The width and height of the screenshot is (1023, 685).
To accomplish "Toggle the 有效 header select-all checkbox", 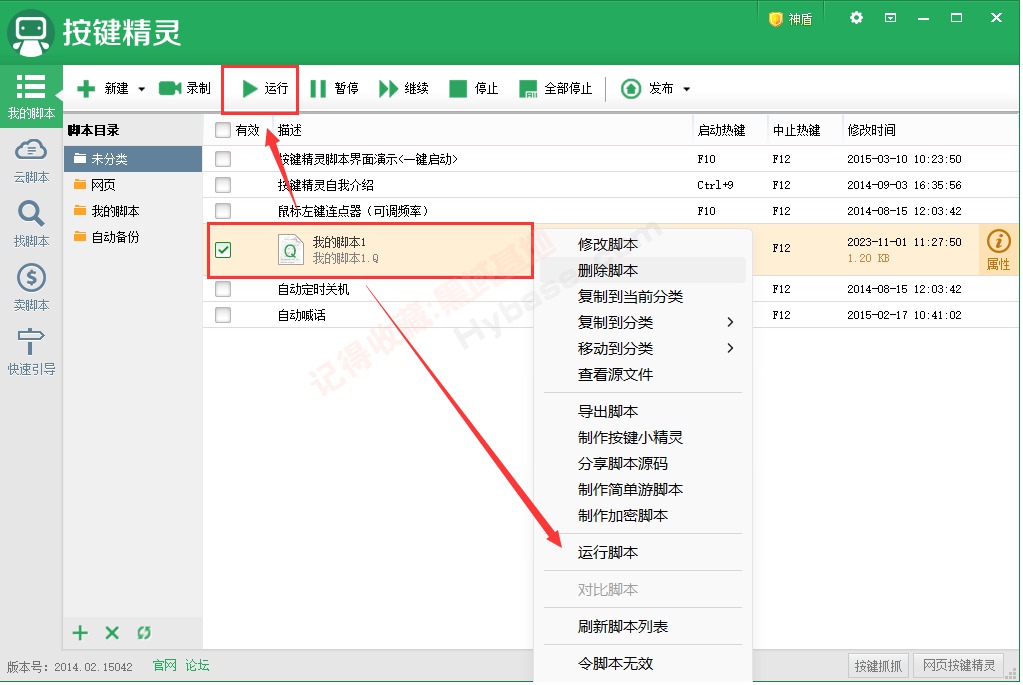I will coord(222,130).
